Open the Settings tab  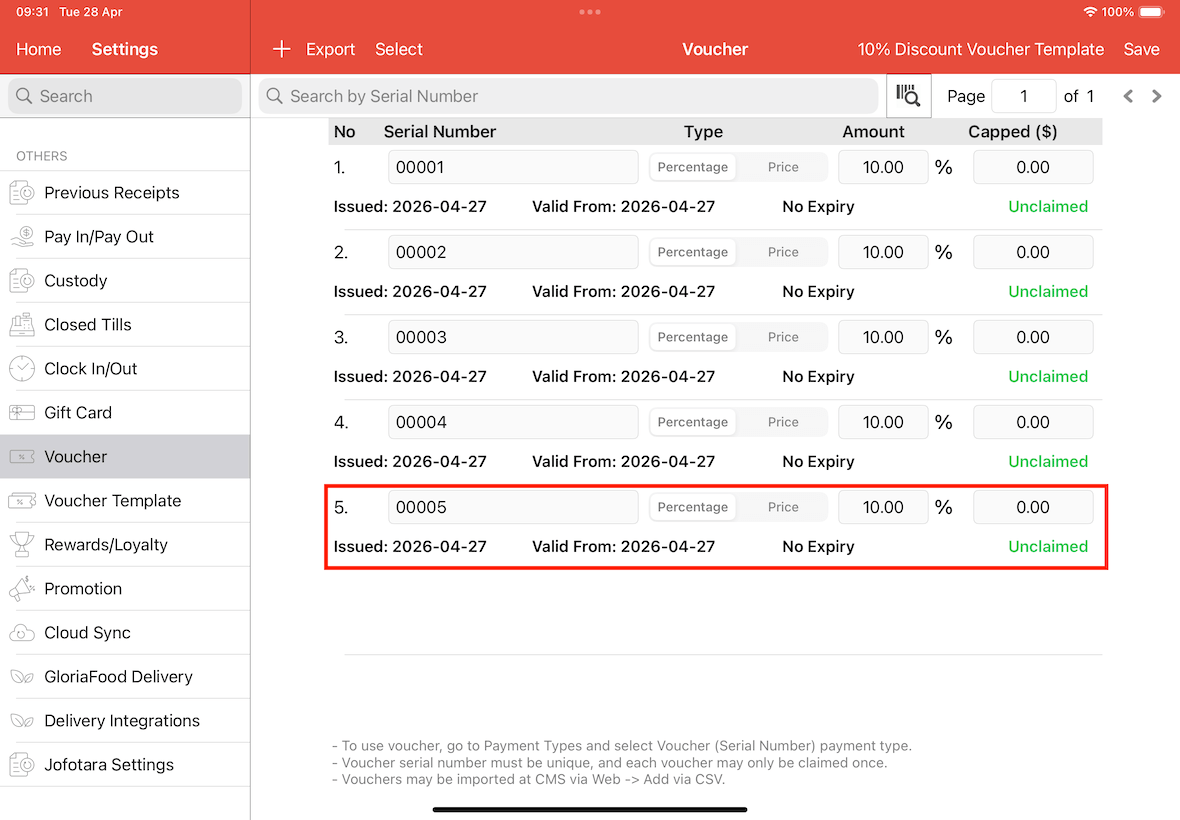point(125,49)
